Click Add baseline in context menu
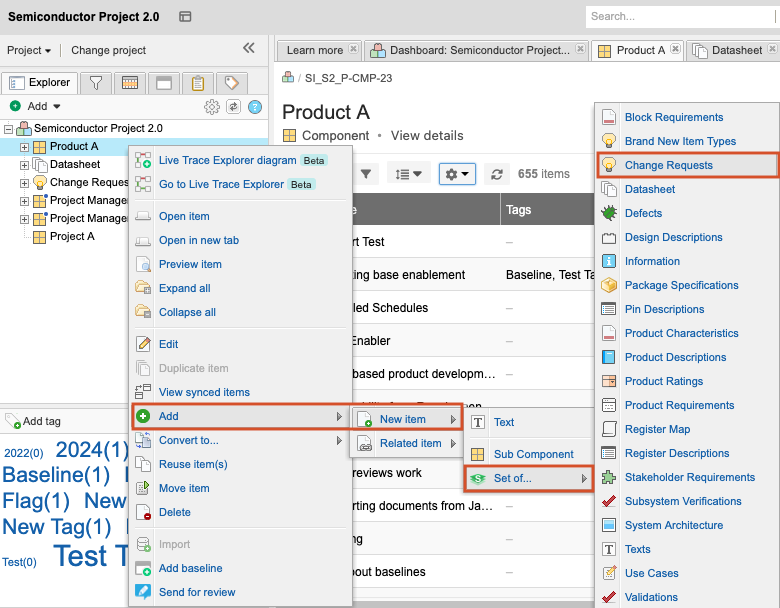 190,568
